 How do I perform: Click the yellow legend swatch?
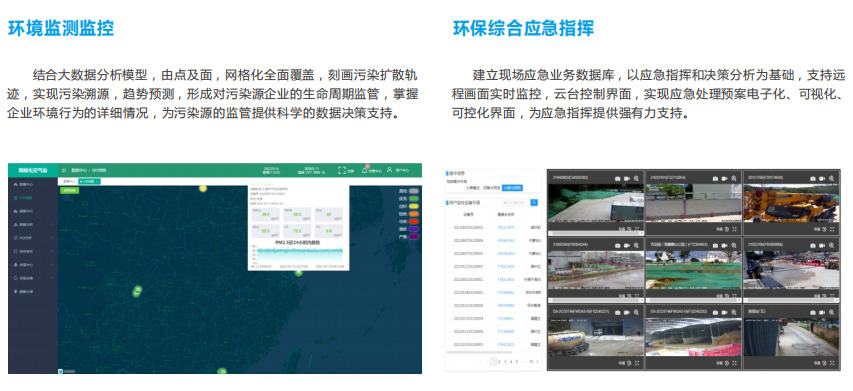point(414,206)
